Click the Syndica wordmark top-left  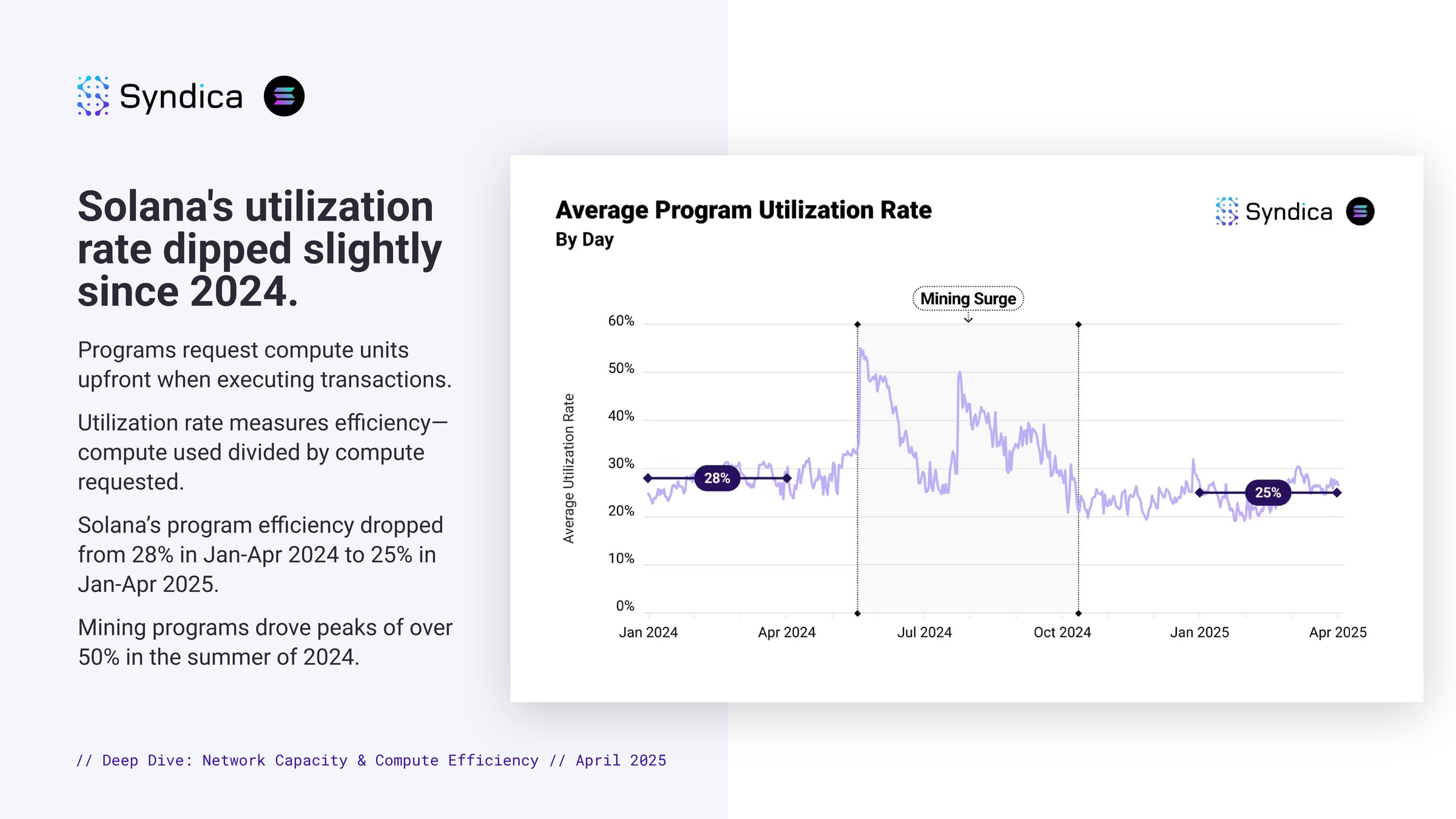(181, 97)
